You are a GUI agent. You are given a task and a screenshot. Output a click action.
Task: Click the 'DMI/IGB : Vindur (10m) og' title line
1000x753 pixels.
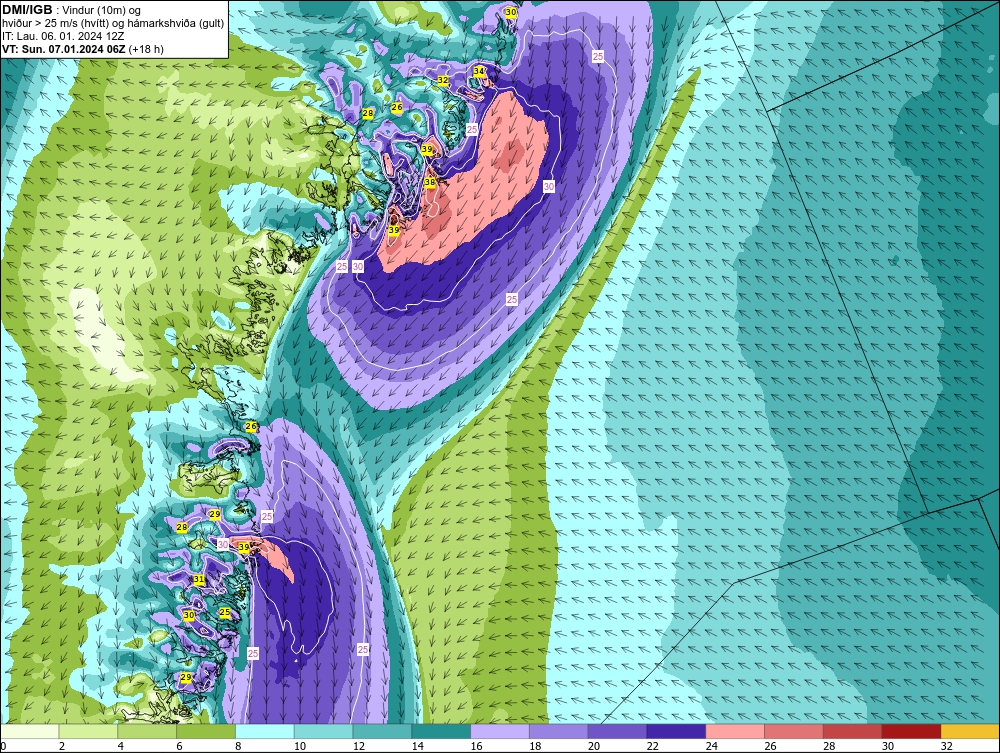click(x=72, y=10)
